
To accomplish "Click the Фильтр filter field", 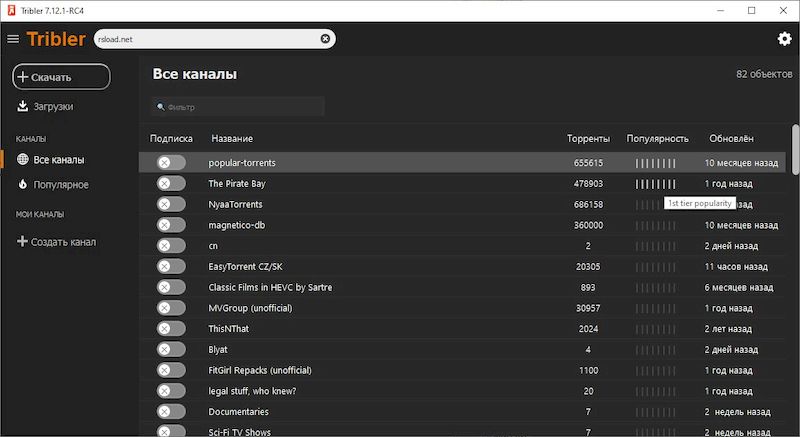I will 238,107.
